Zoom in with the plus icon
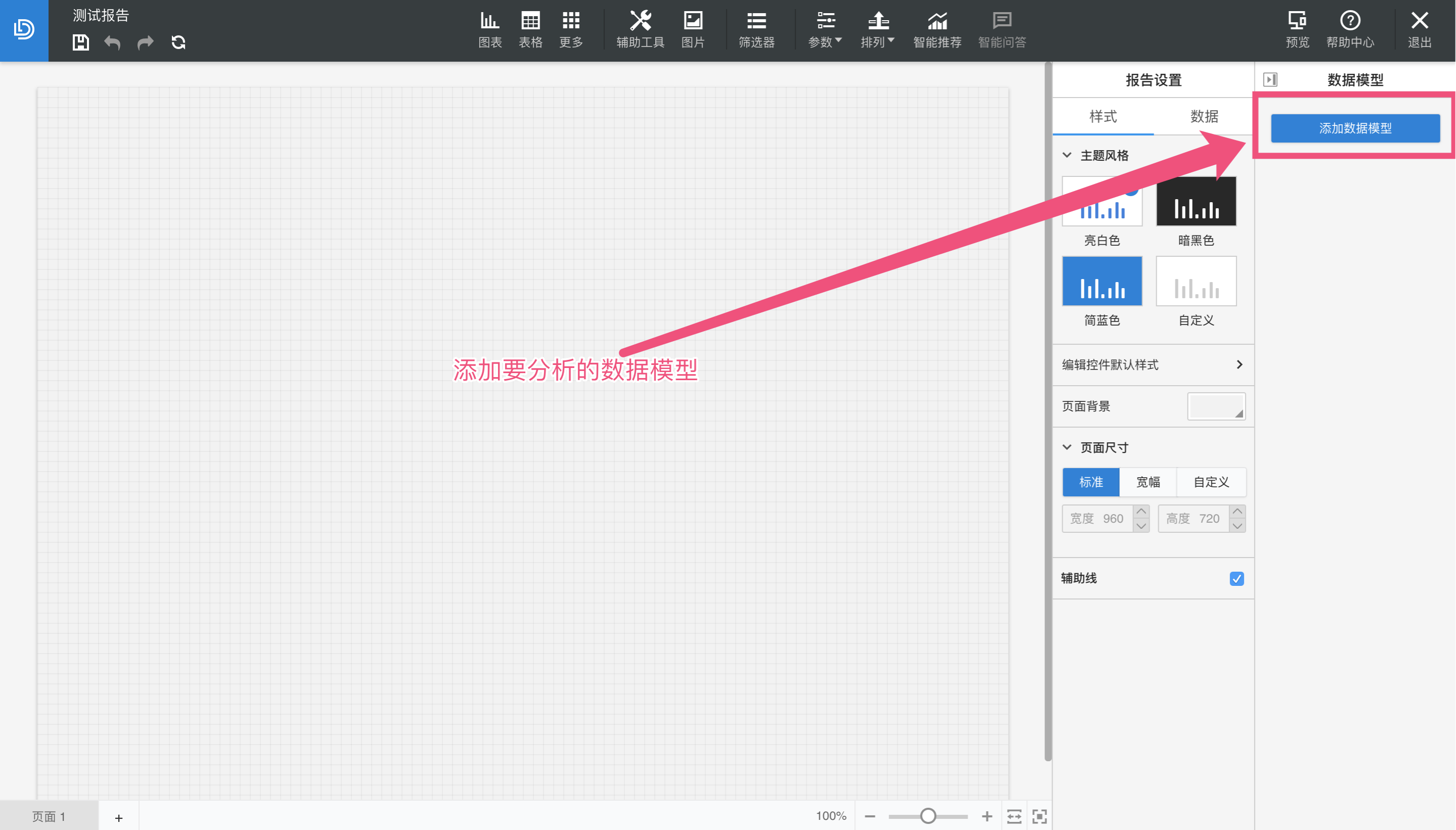 (986, 817)
